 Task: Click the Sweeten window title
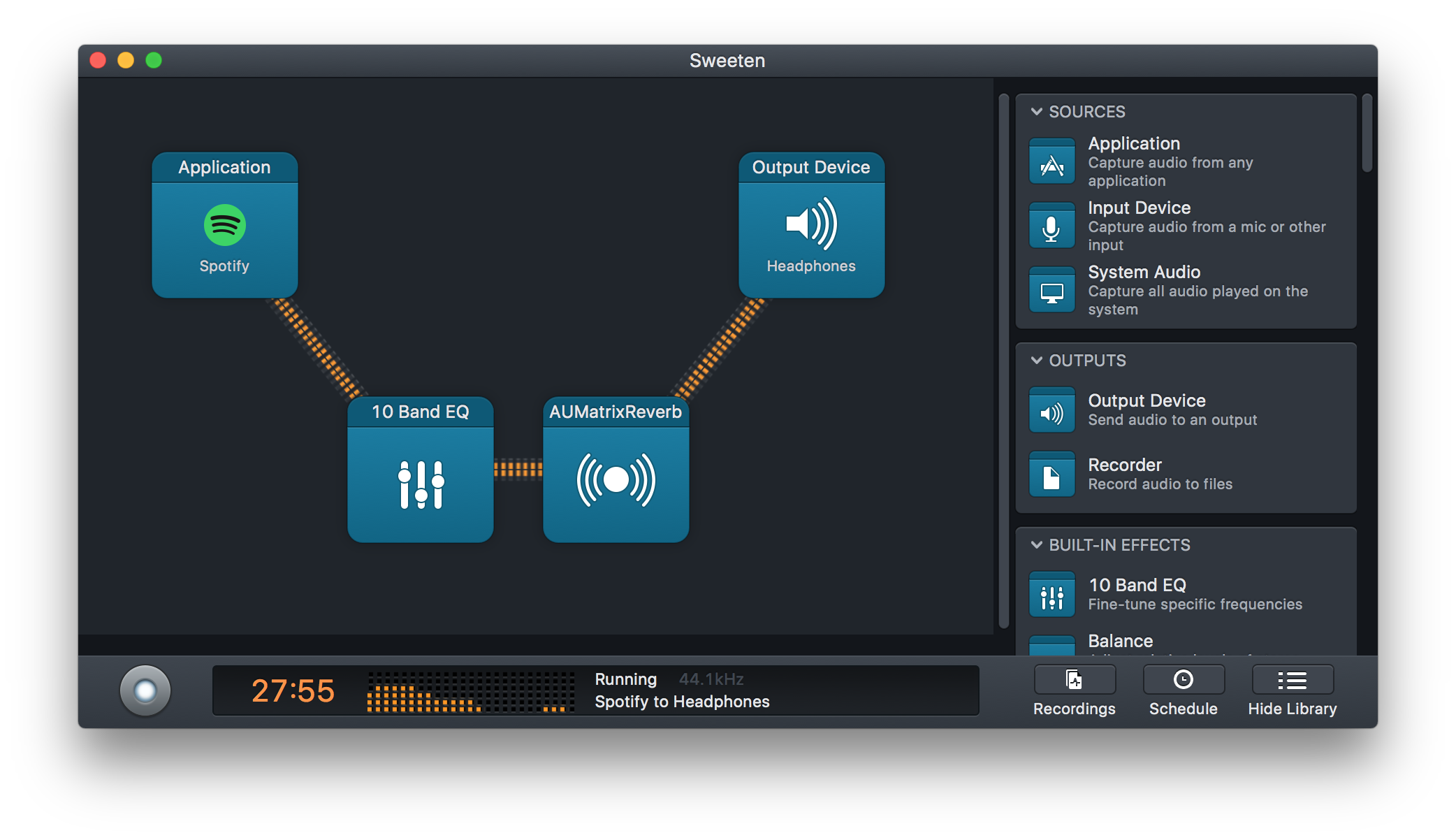pyautogui.click(x=727, y=61)
